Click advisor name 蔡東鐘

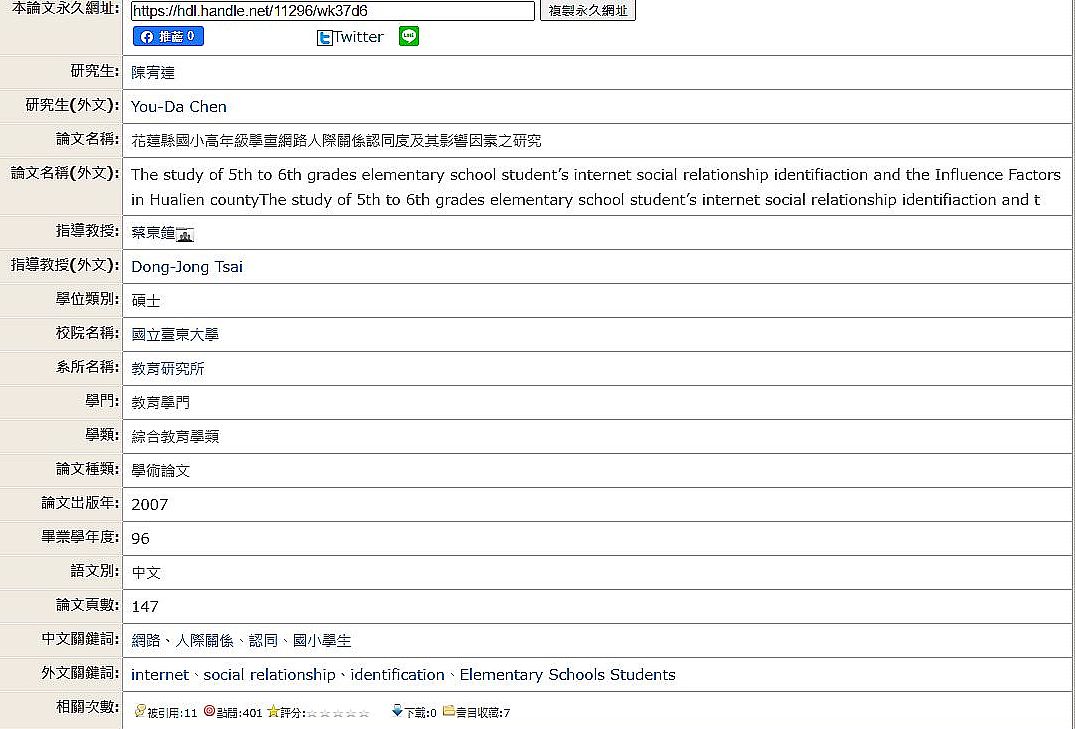tap(152, 233)
